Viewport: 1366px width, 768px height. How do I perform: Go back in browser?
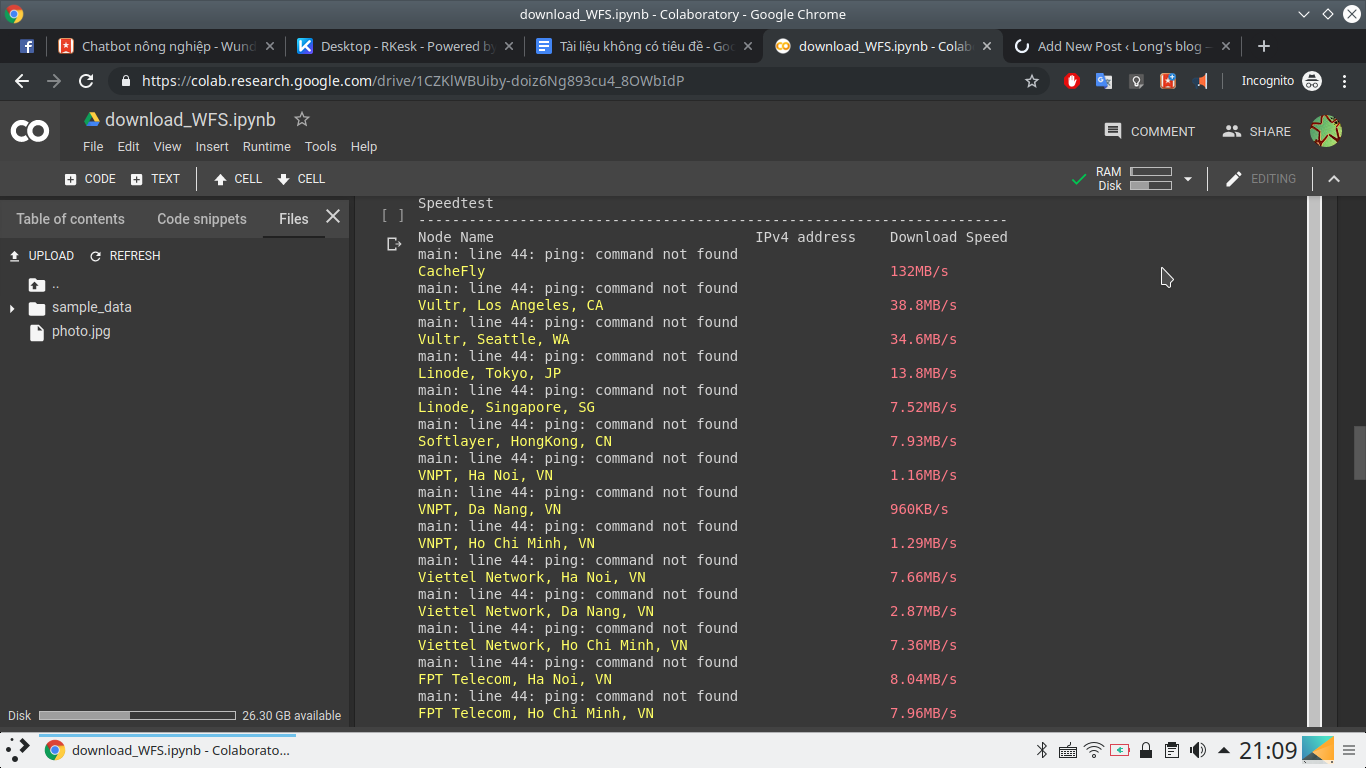pyautogui.click(x=22, y=81)
